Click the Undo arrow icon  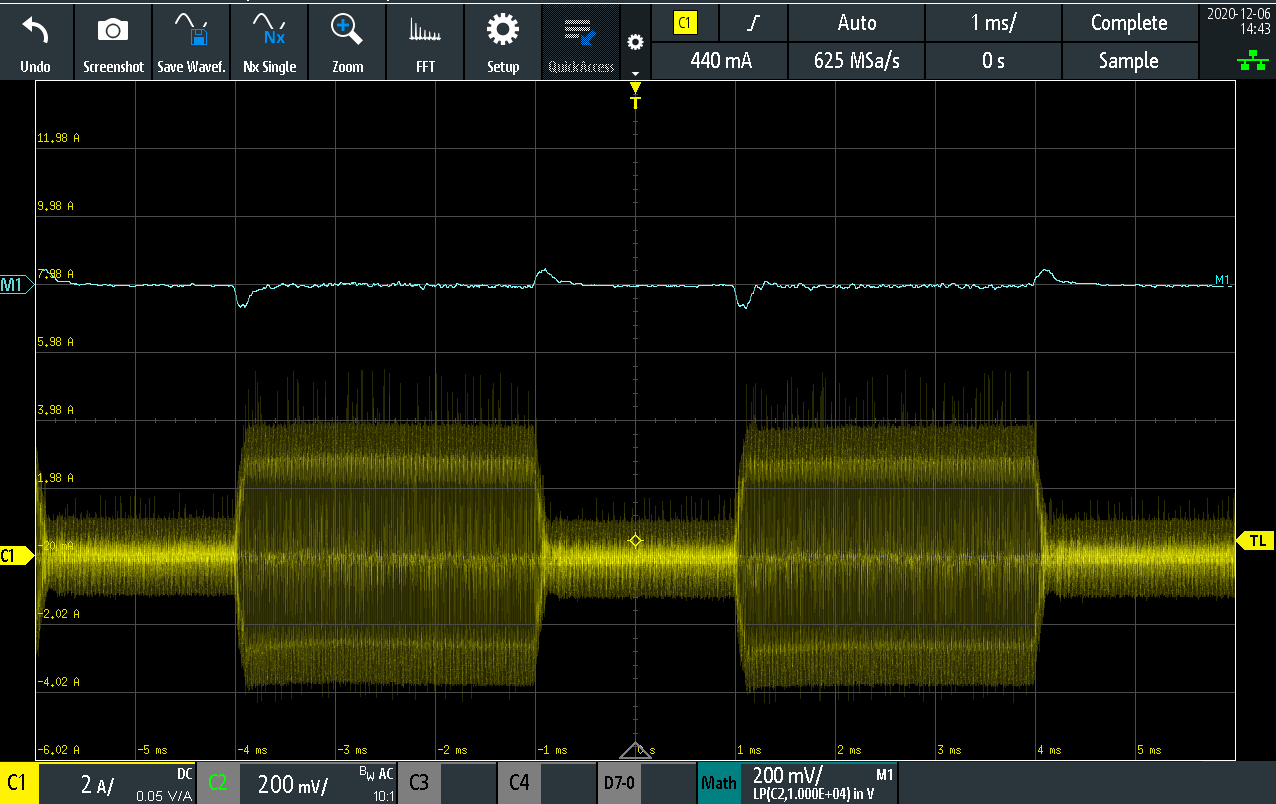pos(35,32)
